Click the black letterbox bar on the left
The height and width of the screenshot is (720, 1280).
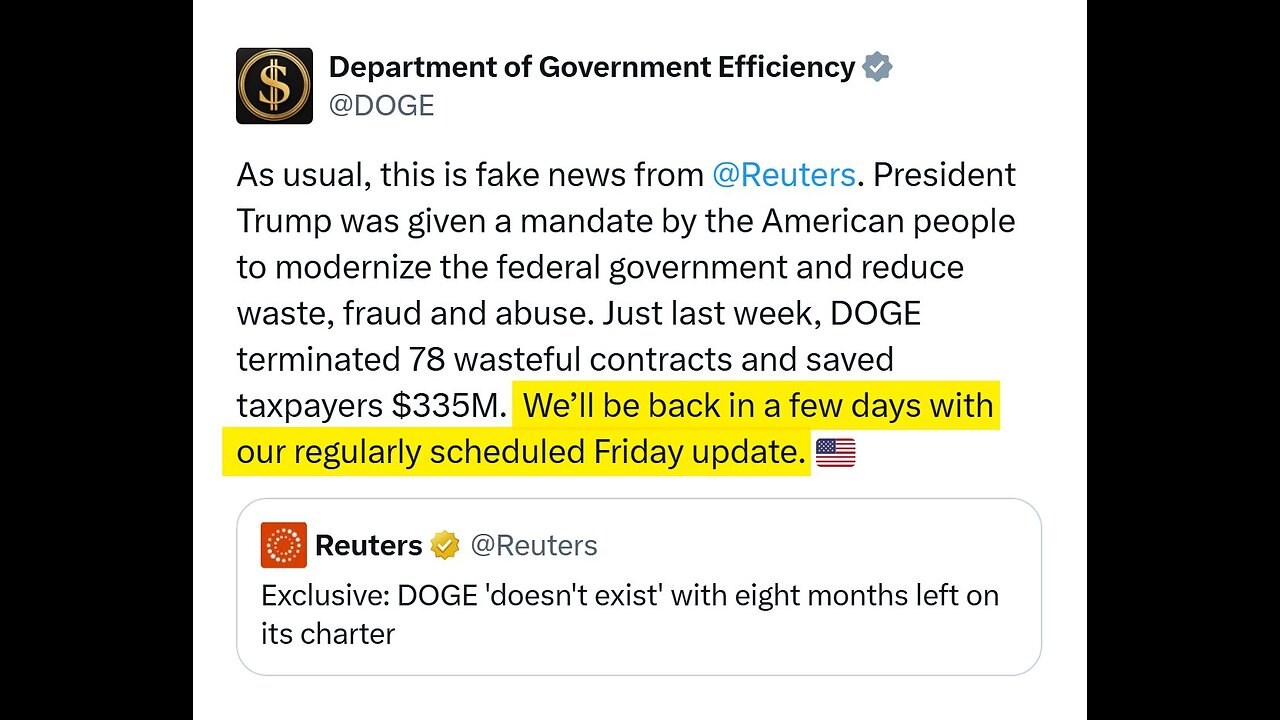click(x=96, y=360)
